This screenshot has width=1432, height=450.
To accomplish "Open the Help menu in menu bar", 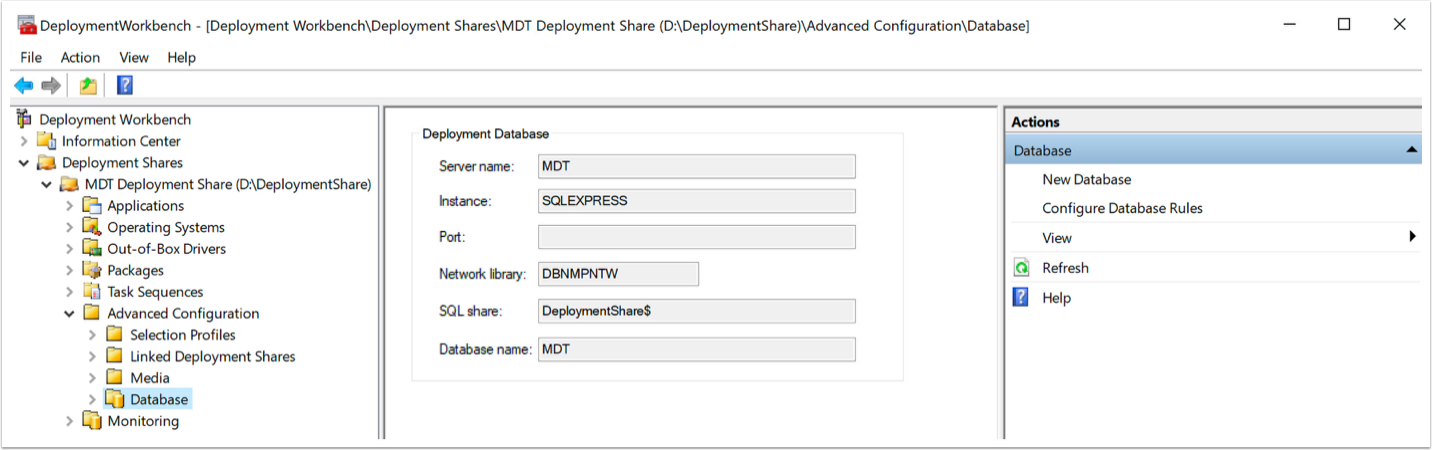I will coord(182,57).
